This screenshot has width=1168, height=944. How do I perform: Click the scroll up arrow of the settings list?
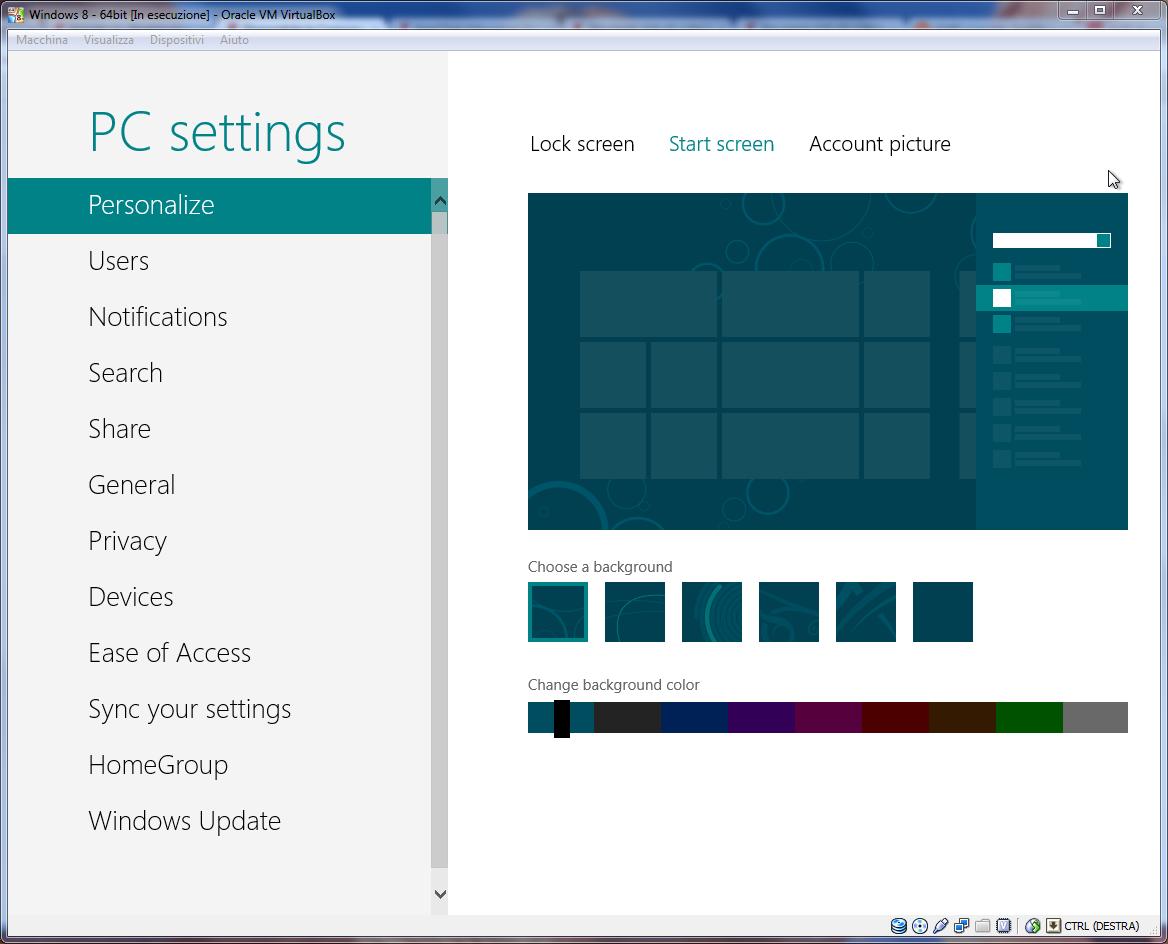(x=439, y=200)
